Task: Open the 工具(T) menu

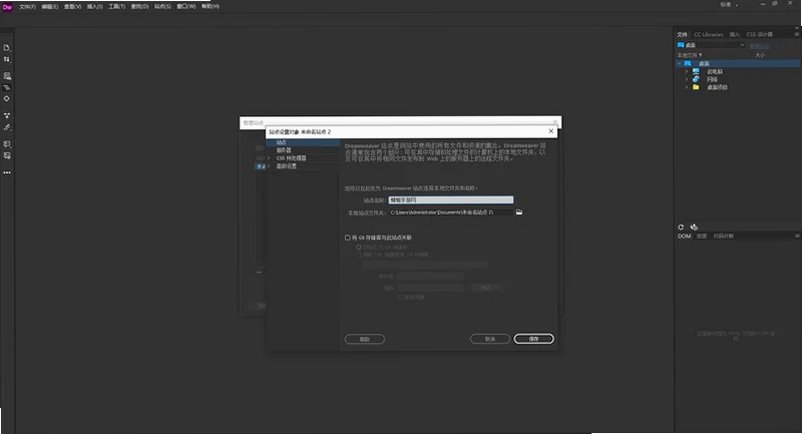Action: coord(117,7)
